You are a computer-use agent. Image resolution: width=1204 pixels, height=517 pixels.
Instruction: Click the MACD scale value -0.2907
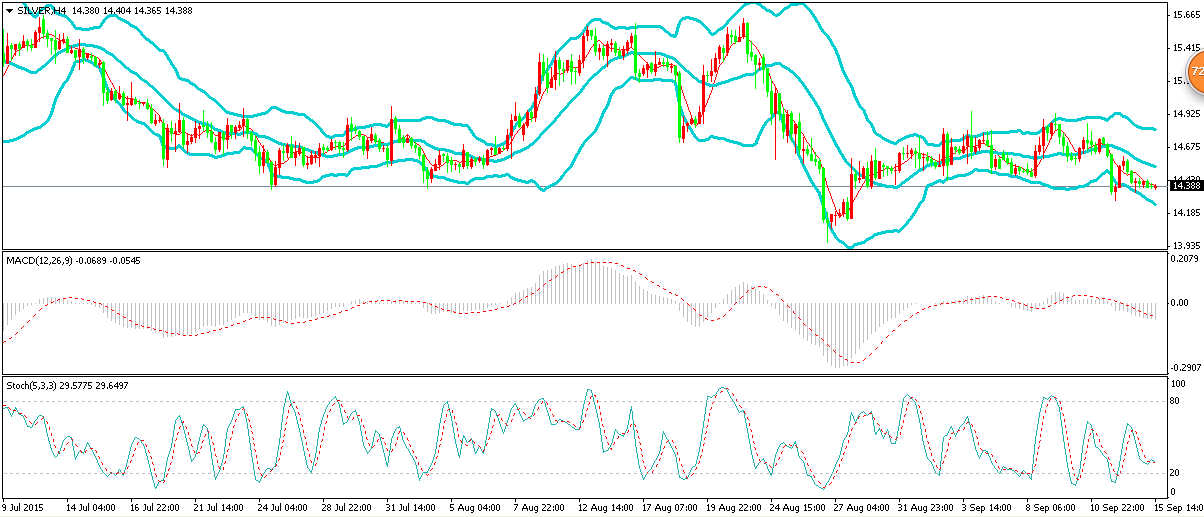pyautogui.click(x=1185, y=368)
